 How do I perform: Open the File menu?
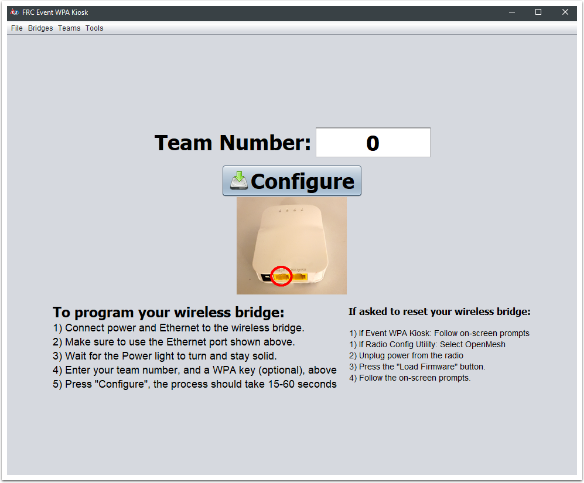[x=16, y=28]
